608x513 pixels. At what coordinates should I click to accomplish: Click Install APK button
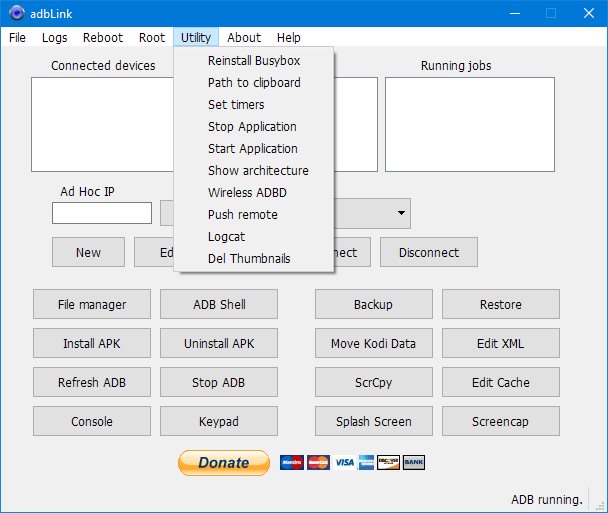click(x=92, y=343)
